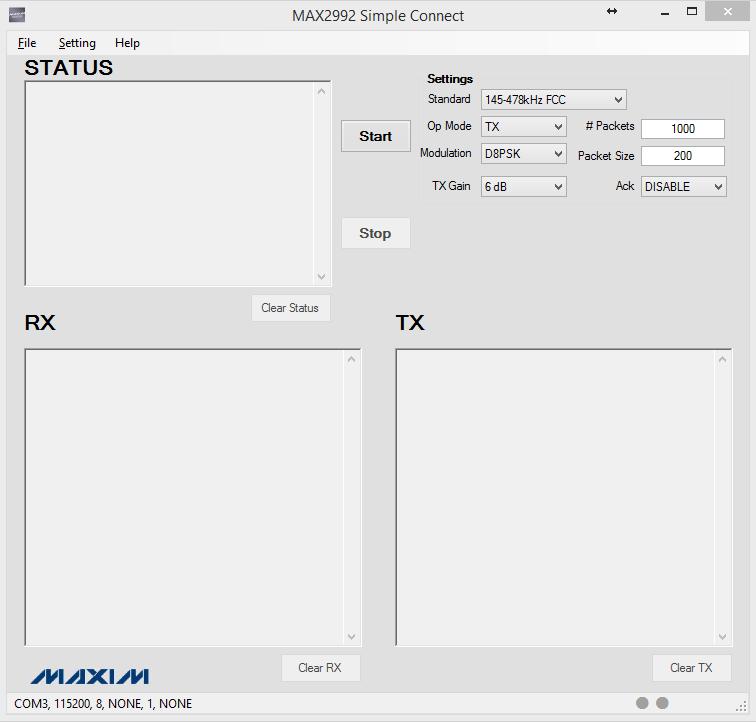The height and width of the screenshot is (722, 756).
Task: Click the RX box scroll down arrow
Action: [351, 637]
